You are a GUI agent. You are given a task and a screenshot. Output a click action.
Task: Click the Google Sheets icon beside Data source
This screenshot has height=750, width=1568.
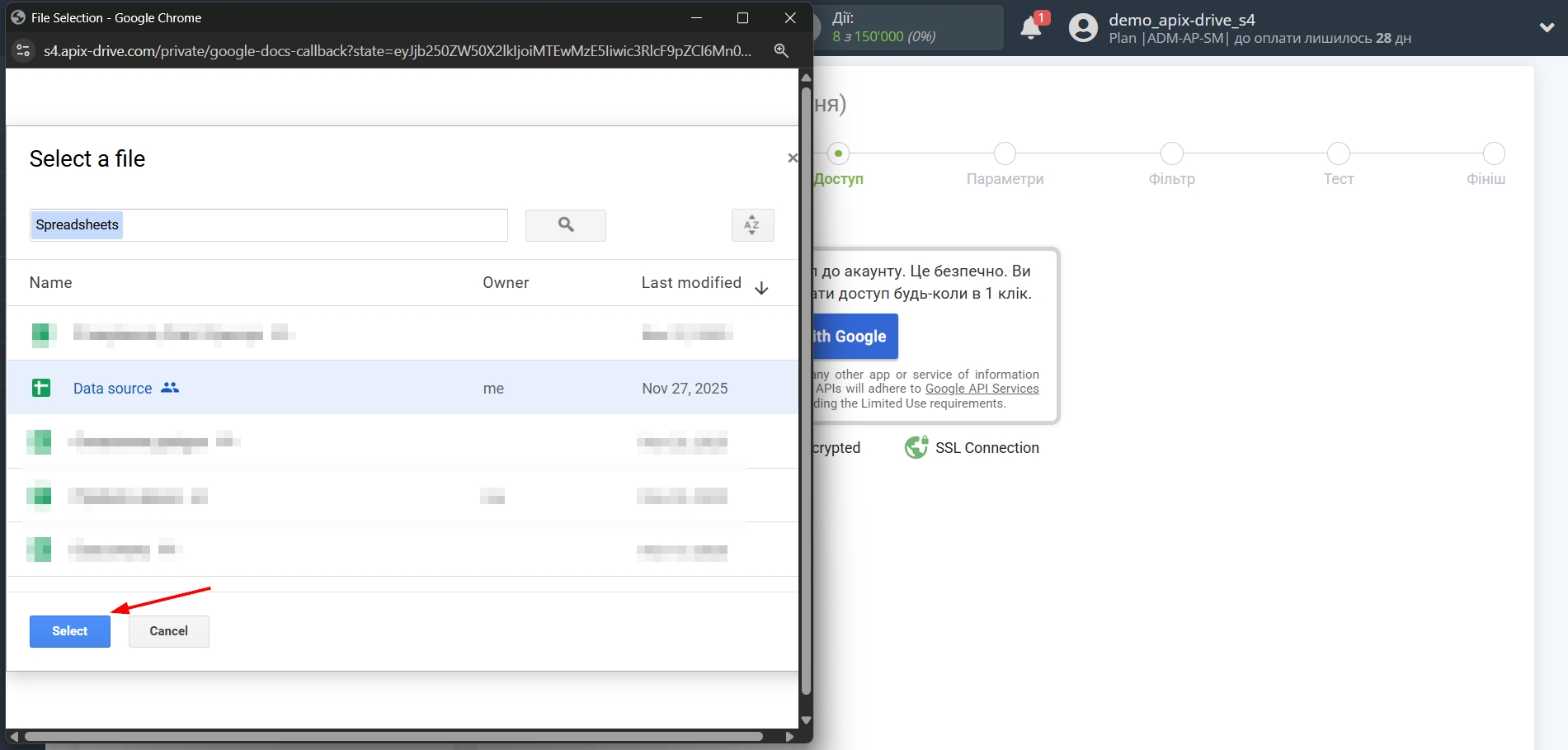[41, 388]
